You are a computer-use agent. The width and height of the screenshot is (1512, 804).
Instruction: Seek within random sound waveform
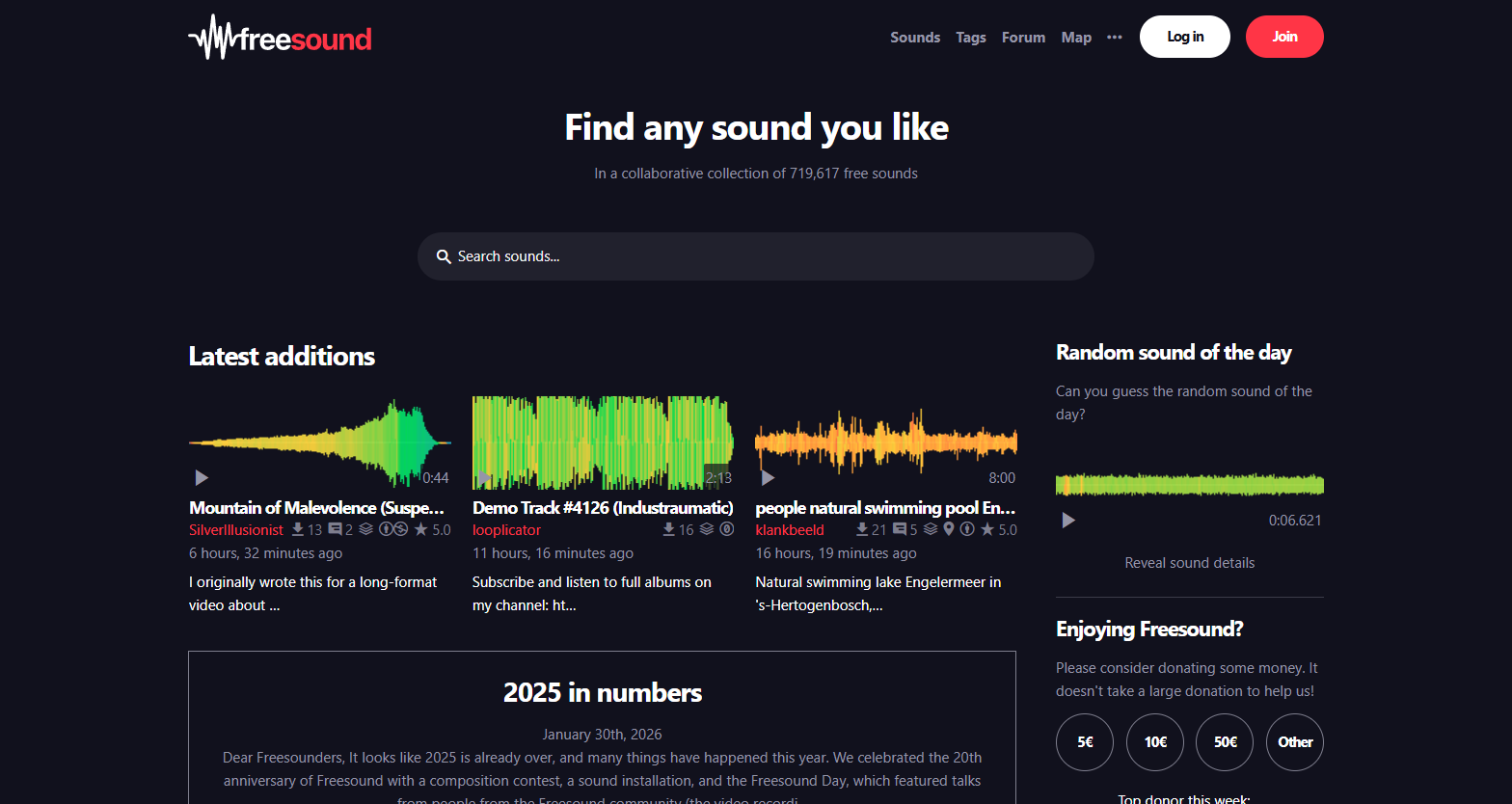(x=1190, y=484)
